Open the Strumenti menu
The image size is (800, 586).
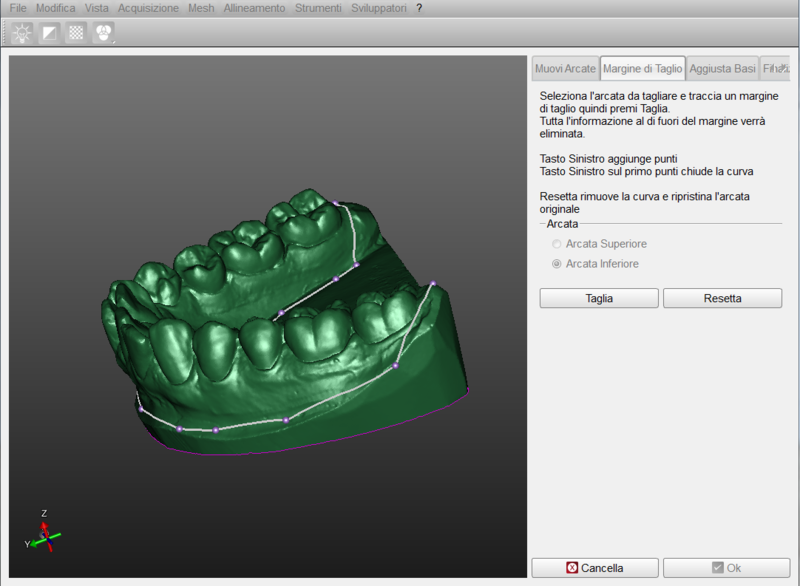(317, 8)
